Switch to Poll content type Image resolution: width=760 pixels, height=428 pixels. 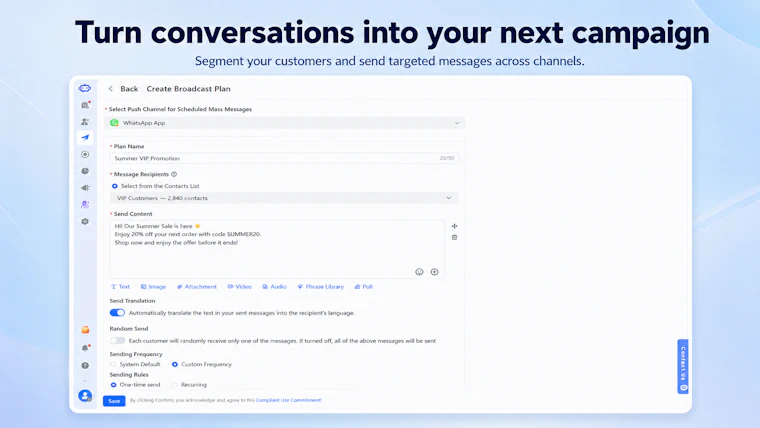[364, 287]
